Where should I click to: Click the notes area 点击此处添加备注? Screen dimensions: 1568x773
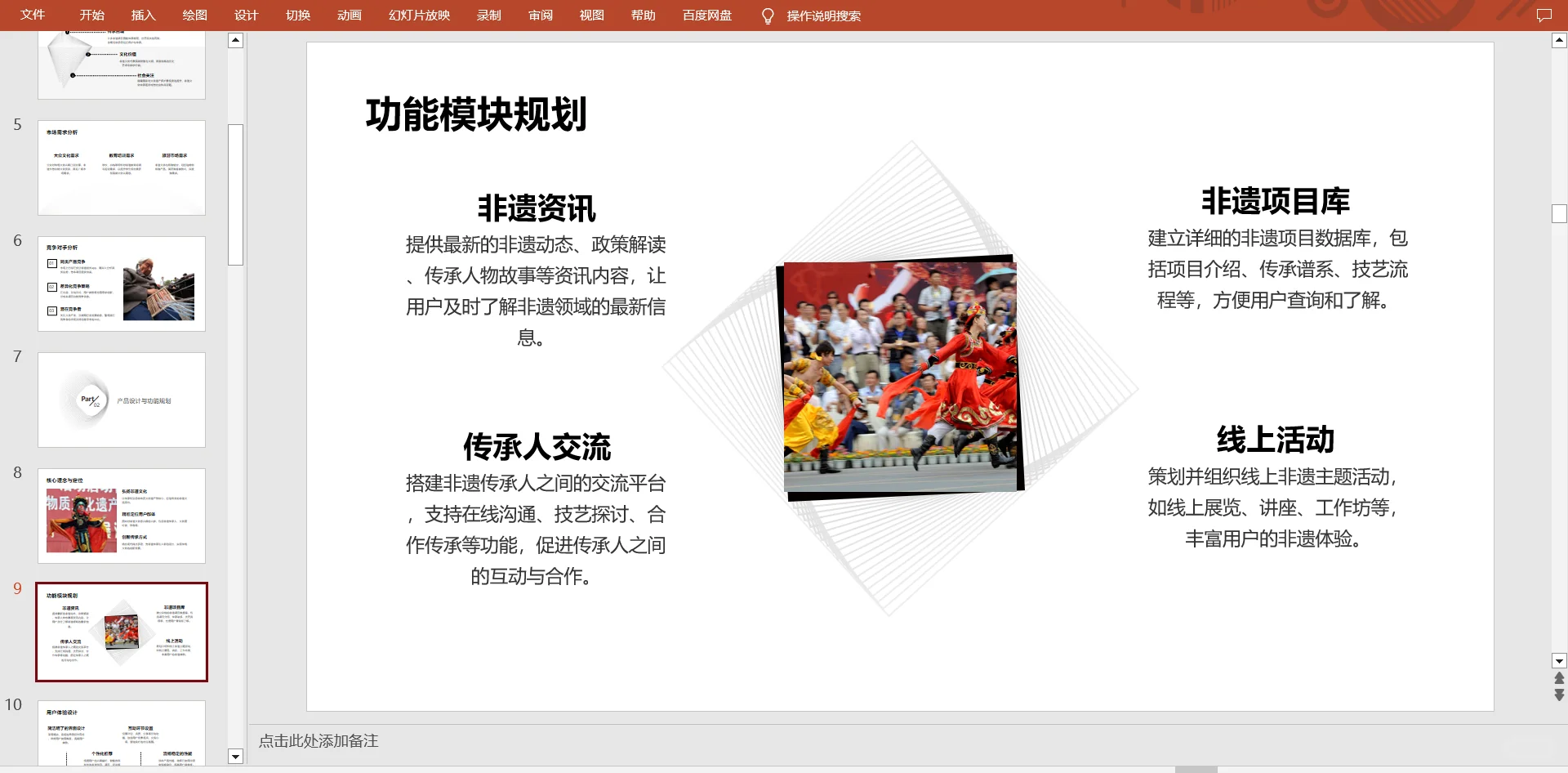318,741
